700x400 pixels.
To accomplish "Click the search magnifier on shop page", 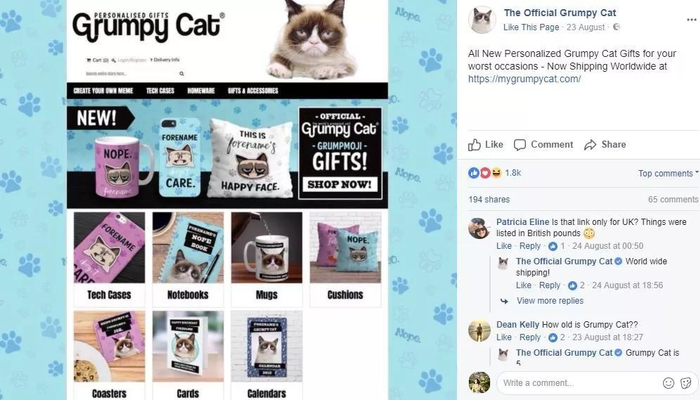I will [x=182, y=74].
